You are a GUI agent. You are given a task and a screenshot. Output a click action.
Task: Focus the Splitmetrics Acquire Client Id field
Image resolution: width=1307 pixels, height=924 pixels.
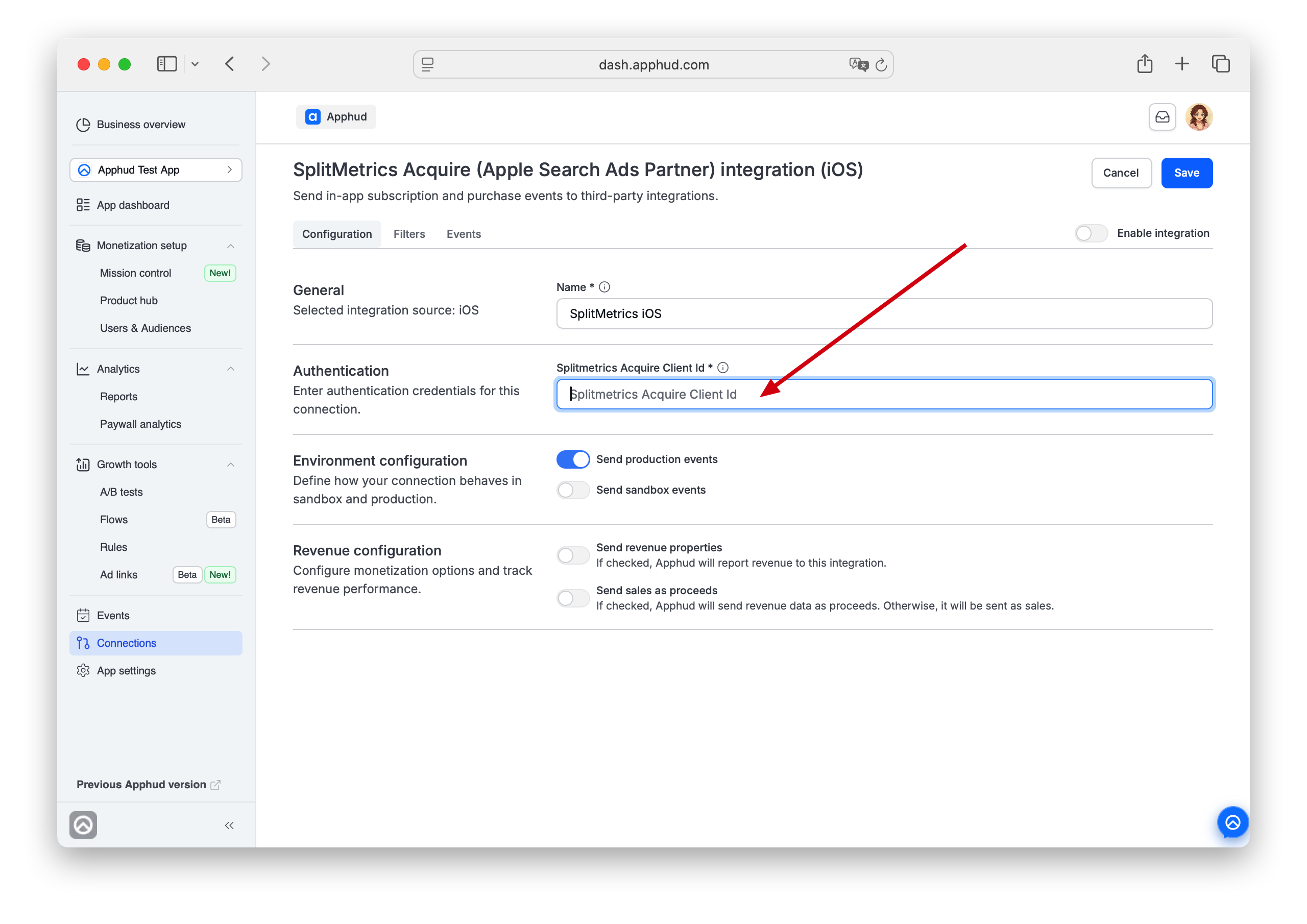pos(884,395)
